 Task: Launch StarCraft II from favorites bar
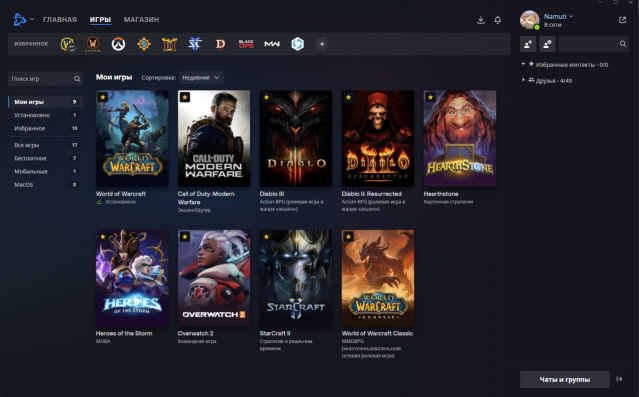[195, 44]
